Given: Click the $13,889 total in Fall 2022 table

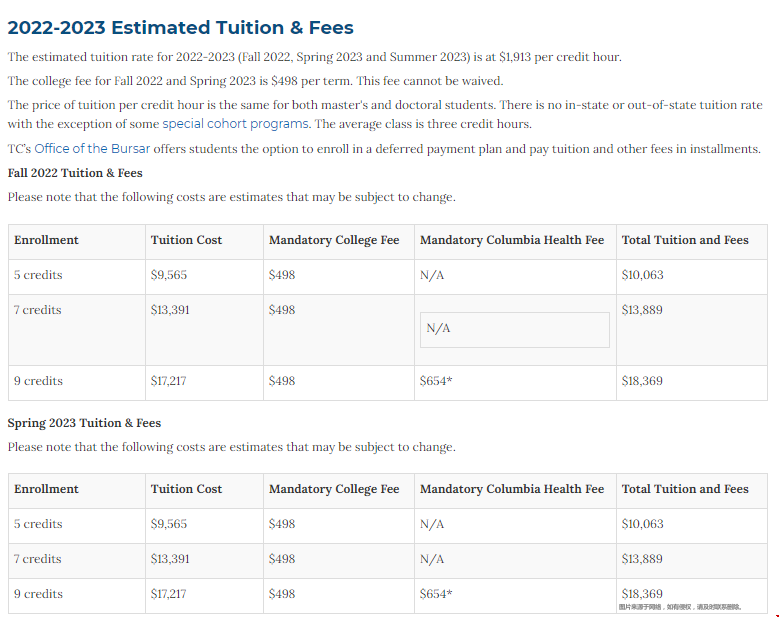Looking at the screenshot, I should [642, 310].
